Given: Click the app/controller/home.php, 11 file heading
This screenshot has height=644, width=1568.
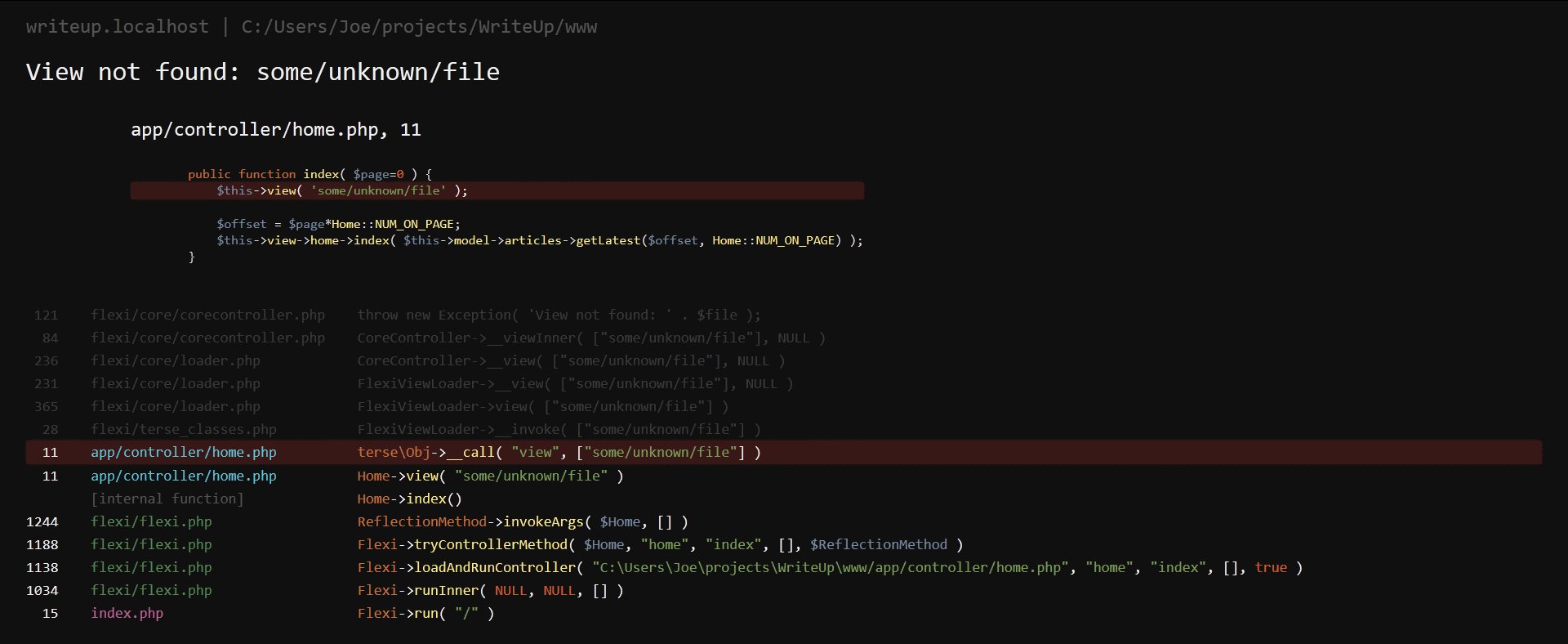Looking at the screenshot, I should (276, 130).
